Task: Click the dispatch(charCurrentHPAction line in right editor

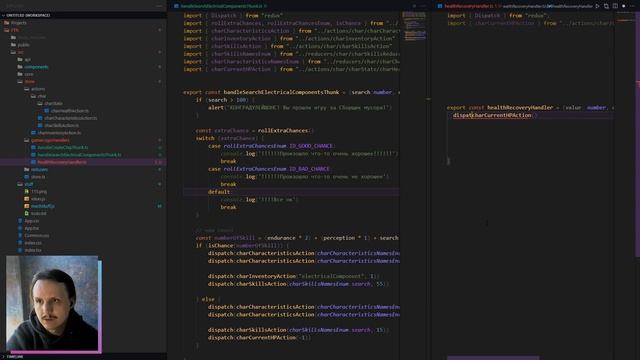Action: [495, 116]
